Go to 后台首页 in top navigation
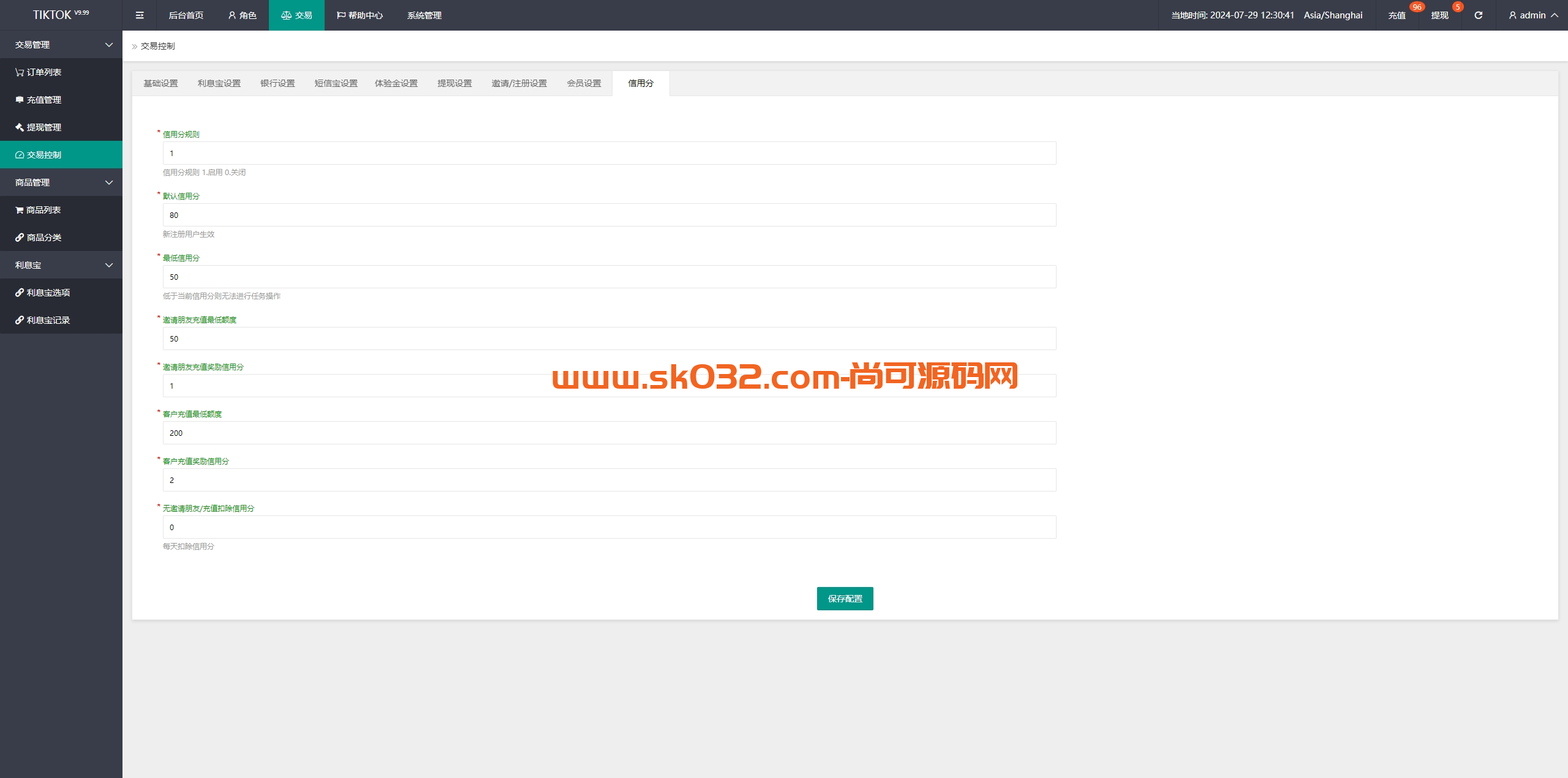Image resolution: width=1568 pixels, height=778 pixels. [x=186, y=15]
